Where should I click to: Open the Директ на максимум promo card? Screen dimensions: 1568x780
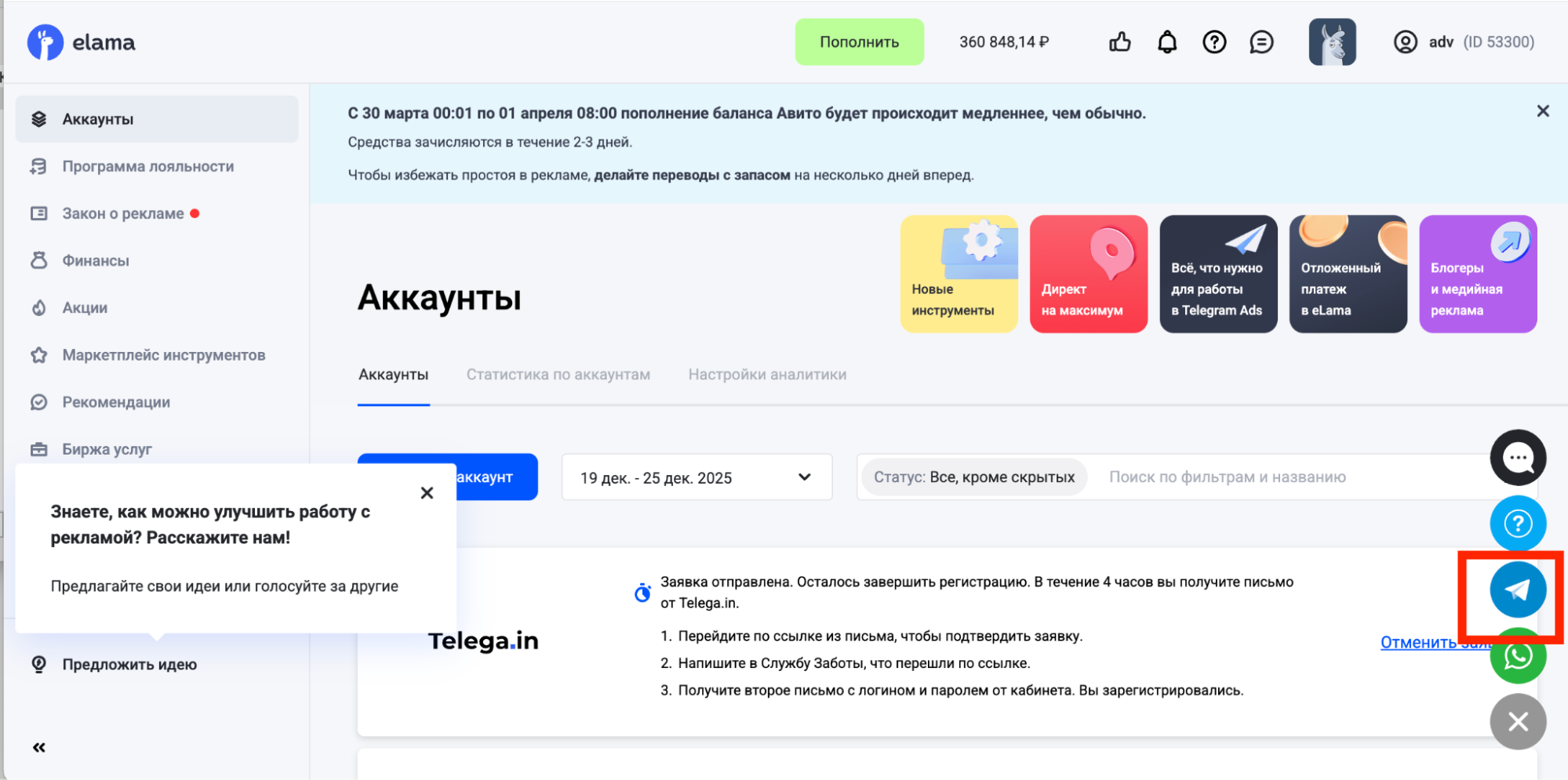pos(1088,274)
